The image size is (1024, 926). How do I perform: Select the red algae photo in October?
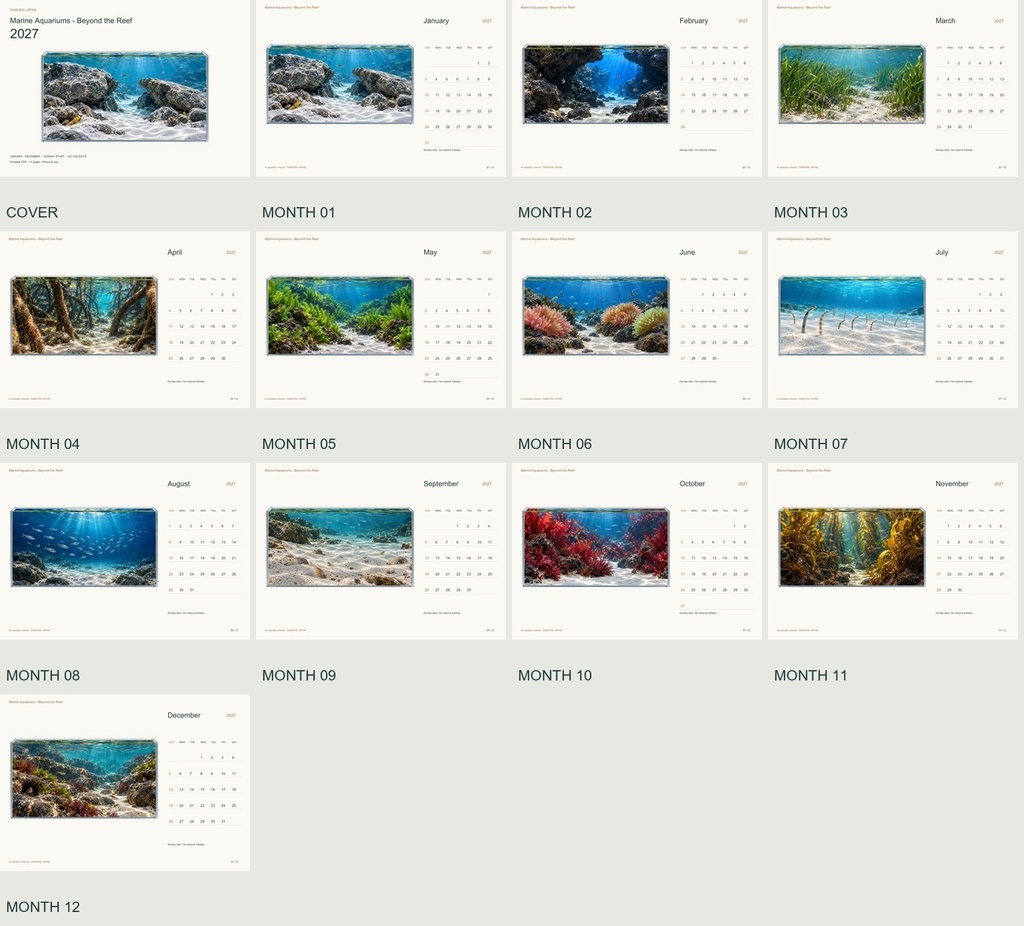click(x=596, y=547)
